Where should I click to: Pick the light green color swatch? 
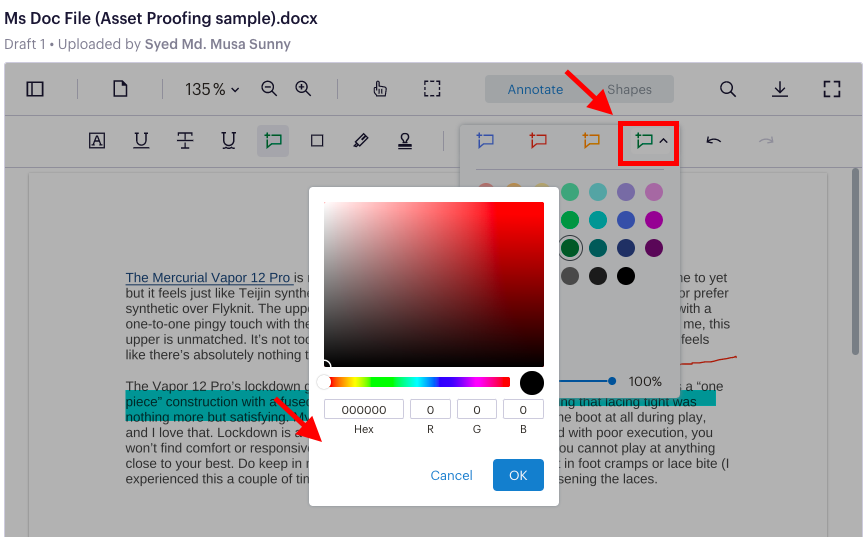pos(570,192)
